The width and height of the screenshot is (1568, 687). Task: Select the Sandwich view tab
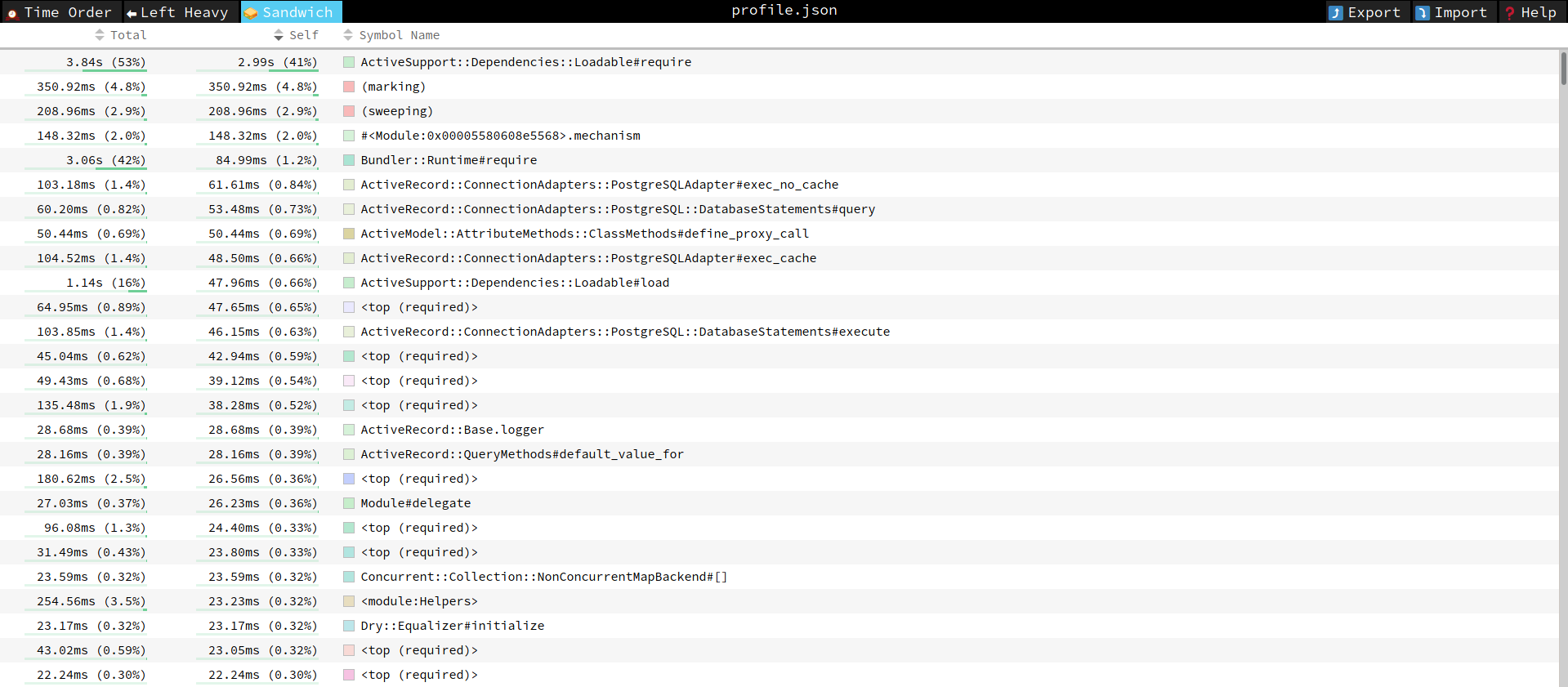291,12
